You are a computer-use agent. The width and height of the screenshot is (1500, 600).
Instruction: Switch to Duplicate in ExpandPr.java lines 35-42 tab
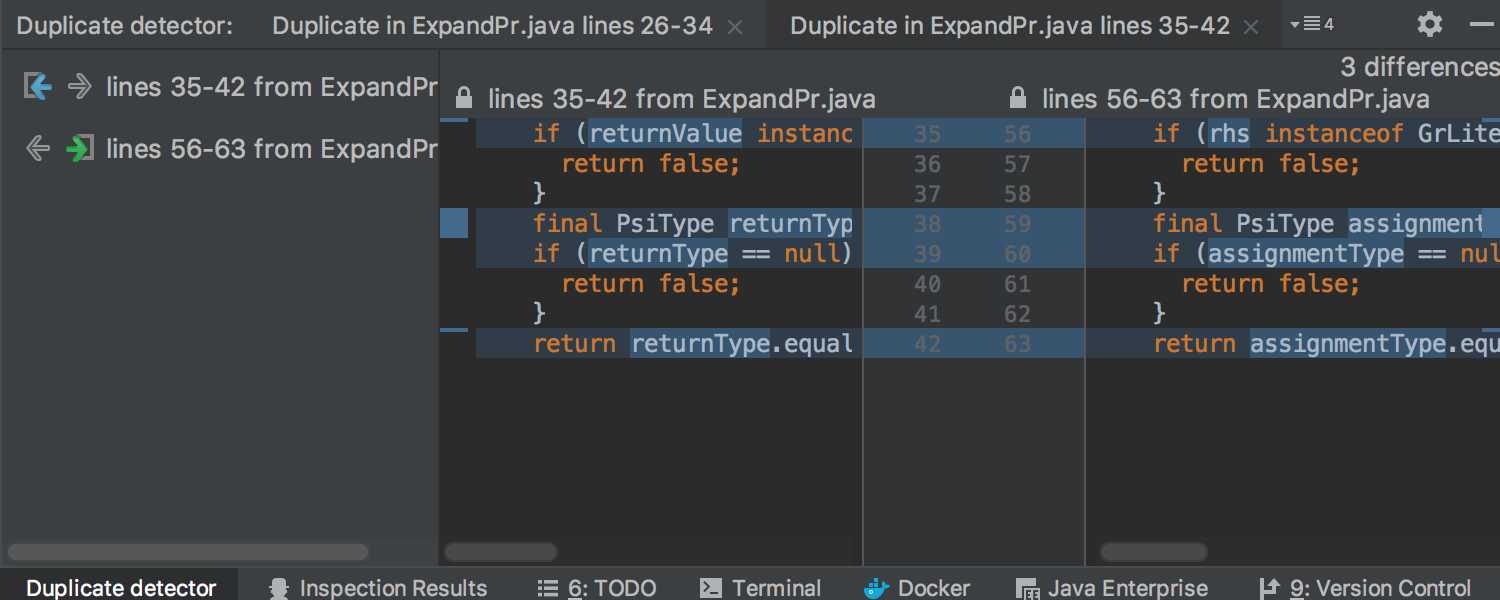1010,25
